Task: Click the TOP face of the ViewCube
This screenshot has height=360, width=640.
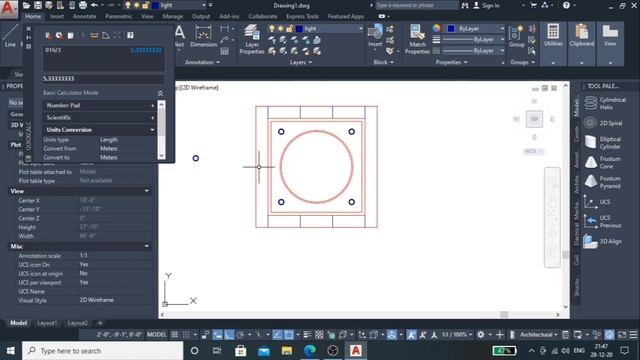Action: (x=534, y=119)
